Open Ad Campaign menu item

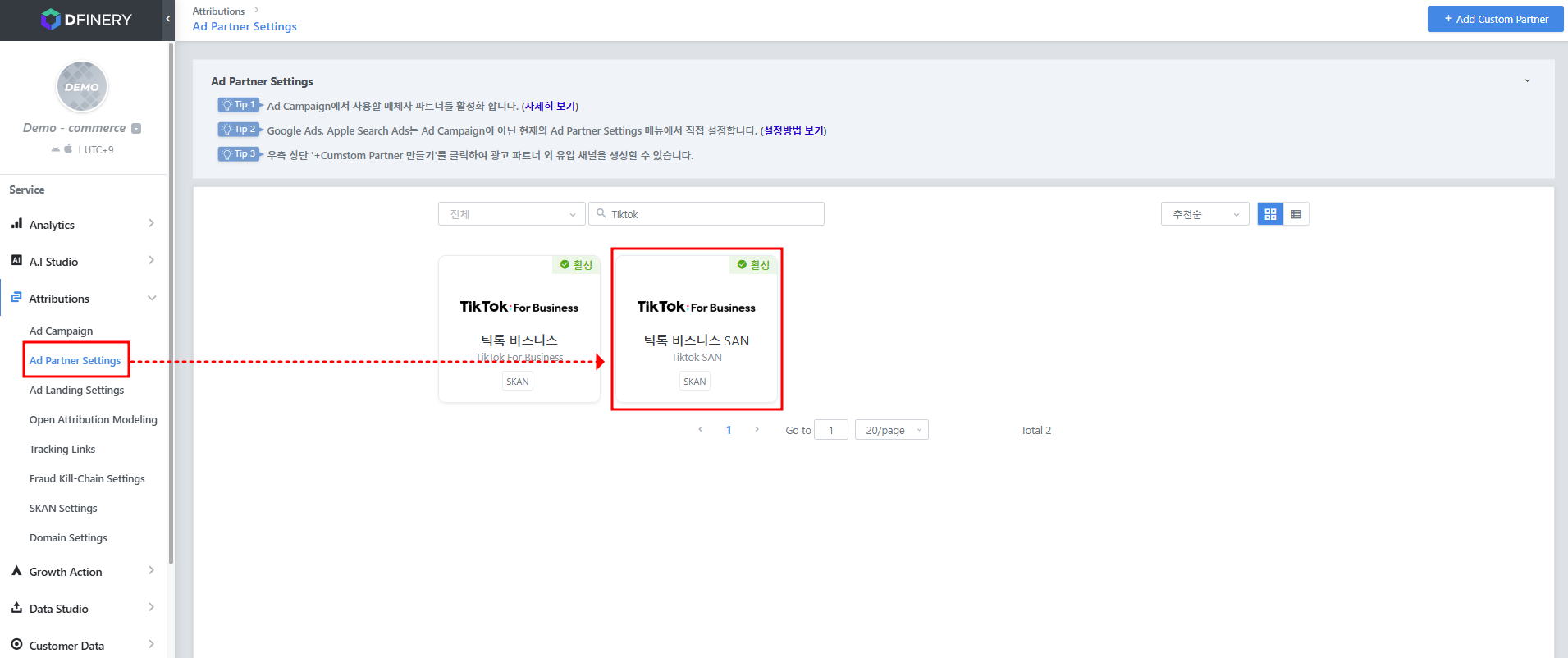(x=61, y=331)
